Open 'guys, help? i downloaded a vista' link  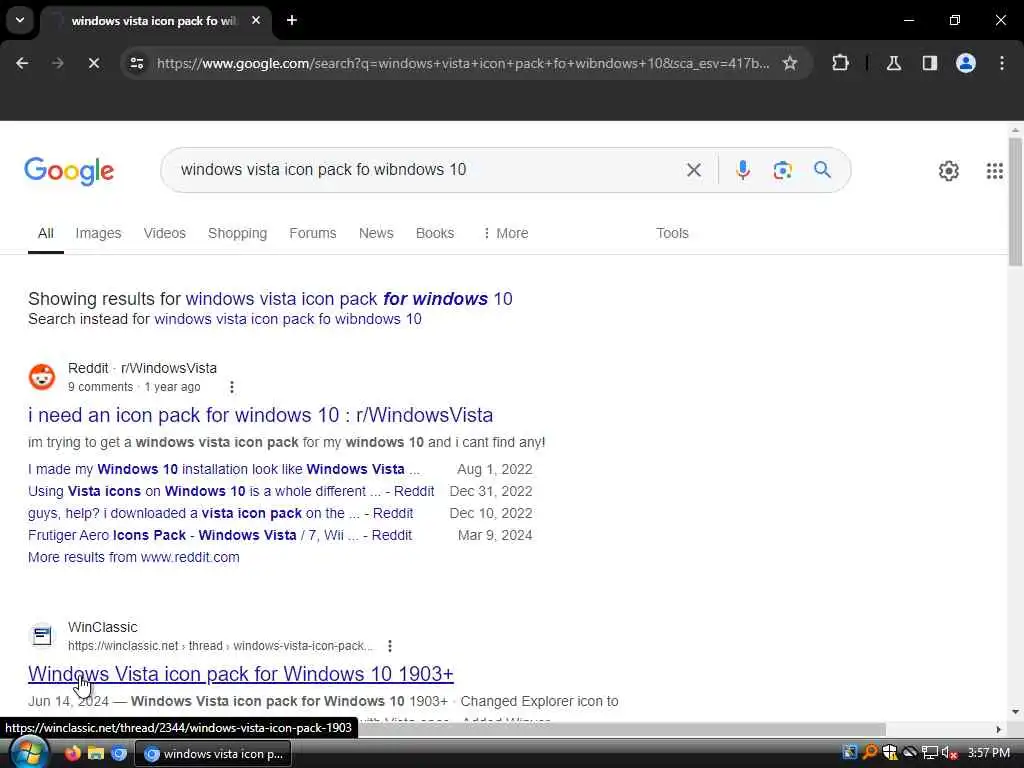[221, 513]
